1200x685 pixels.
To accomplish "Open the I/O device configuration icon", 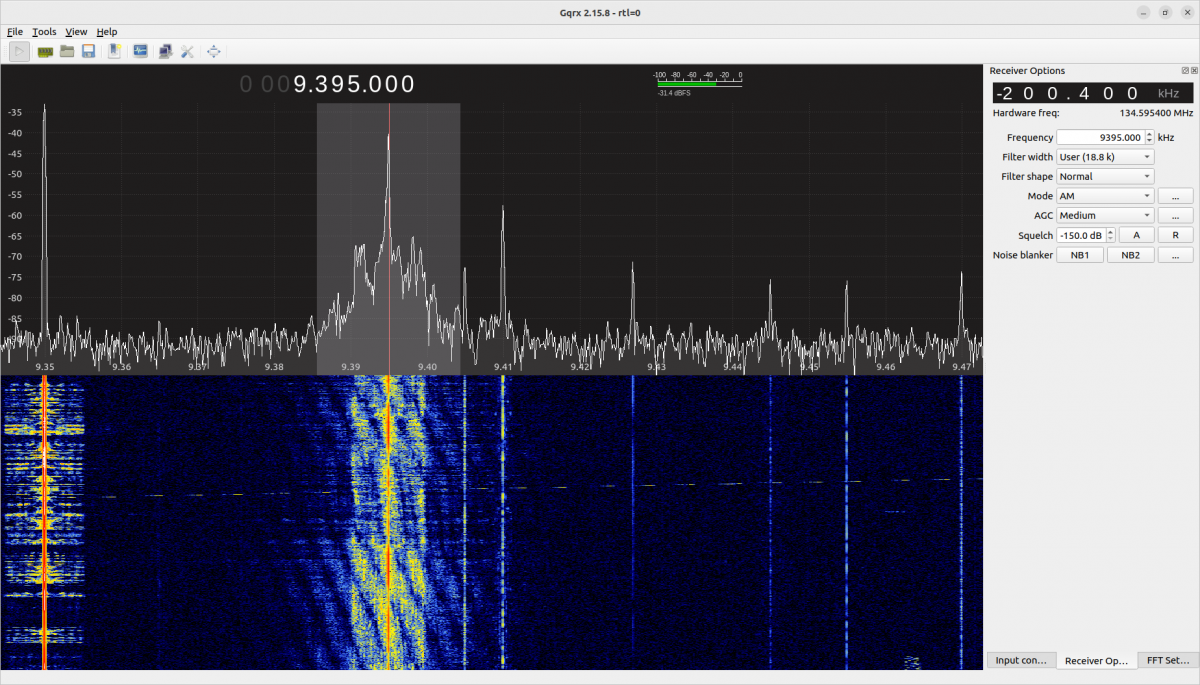I will tap(45, 51).
